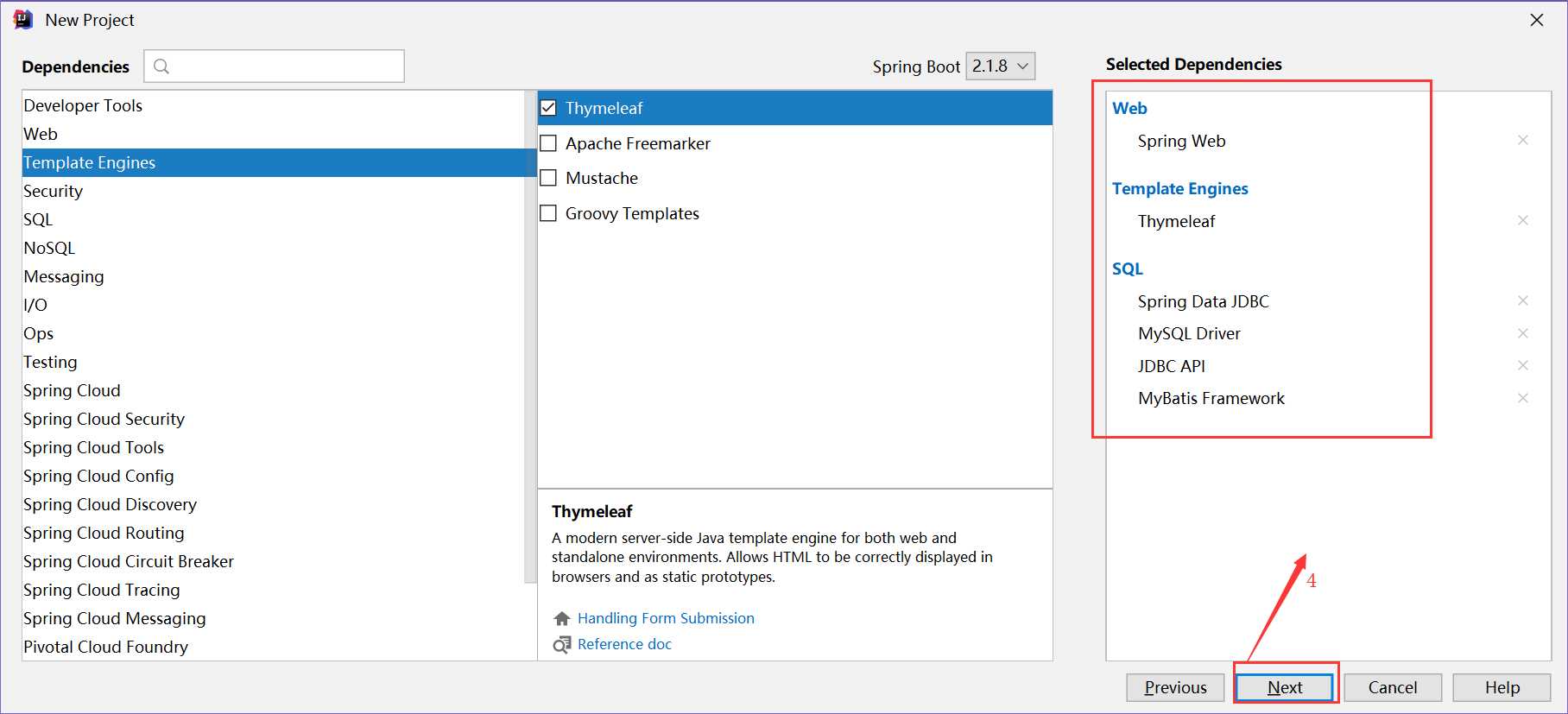Choose Spring Cloud Circuit Breaker category
The height and width of the screenshot is (714, 1568).
click(273, 561)
